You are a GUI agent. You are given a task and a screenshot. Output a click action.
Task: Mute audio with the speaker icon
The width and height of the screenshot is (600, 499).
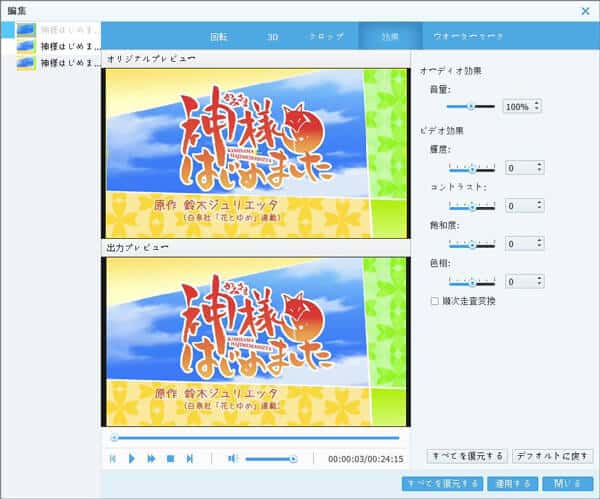point(232,458)
